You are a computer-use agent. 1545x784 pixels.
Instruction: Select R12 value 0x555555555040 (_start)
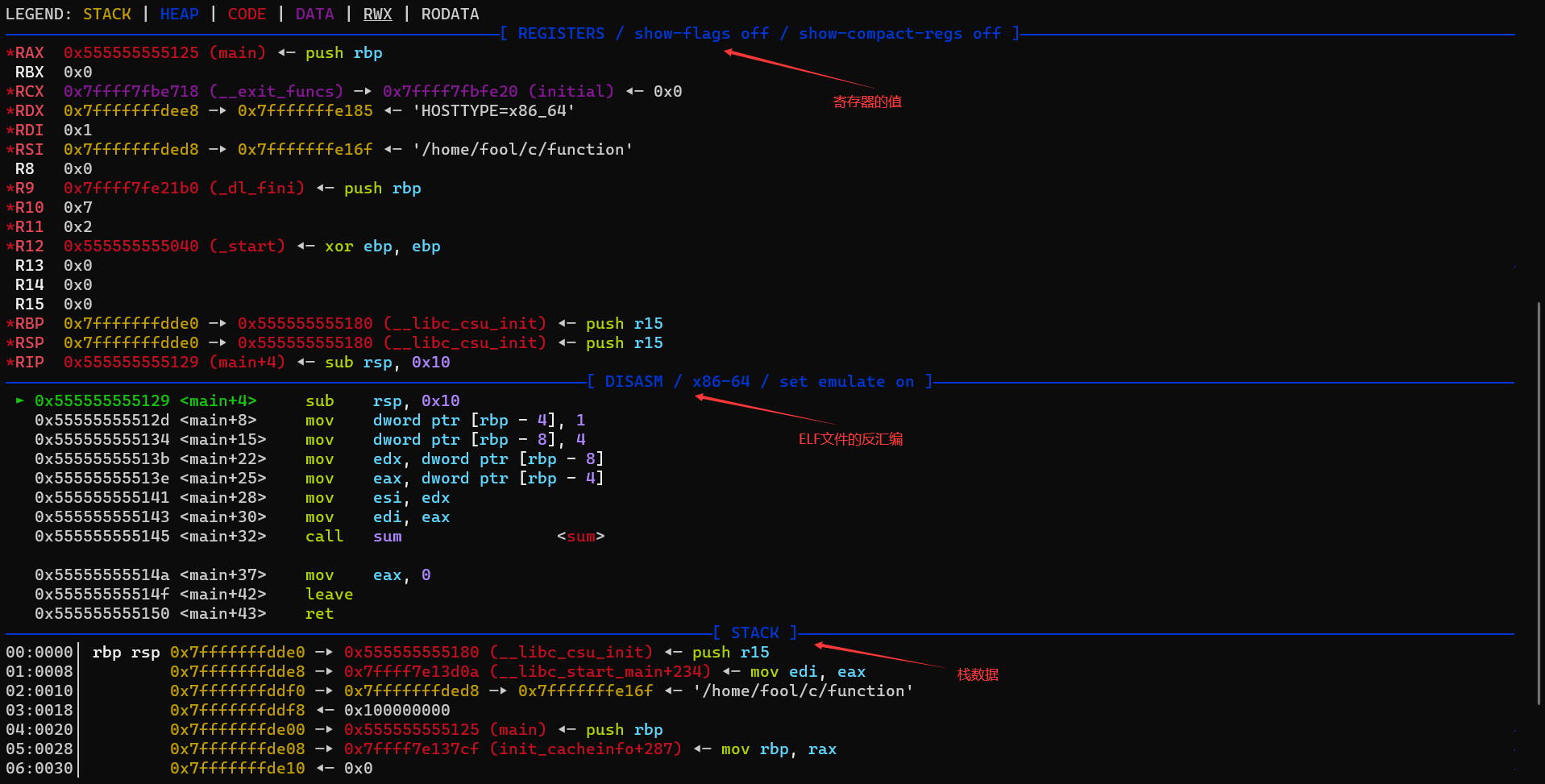174,246
